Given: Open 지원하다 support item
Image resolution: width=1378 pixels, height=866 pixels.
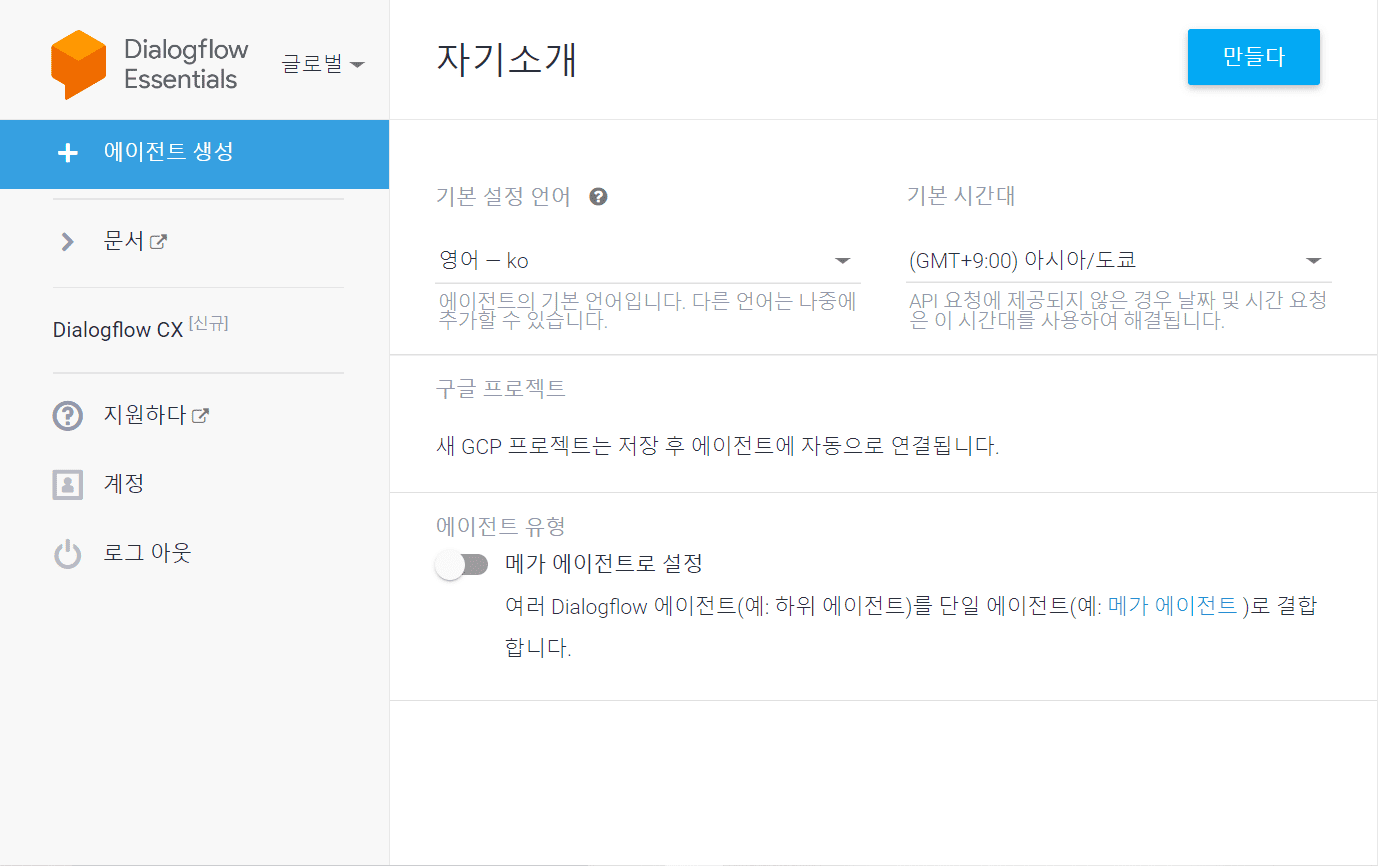Looking at the screenshot, I should point(145,415).
